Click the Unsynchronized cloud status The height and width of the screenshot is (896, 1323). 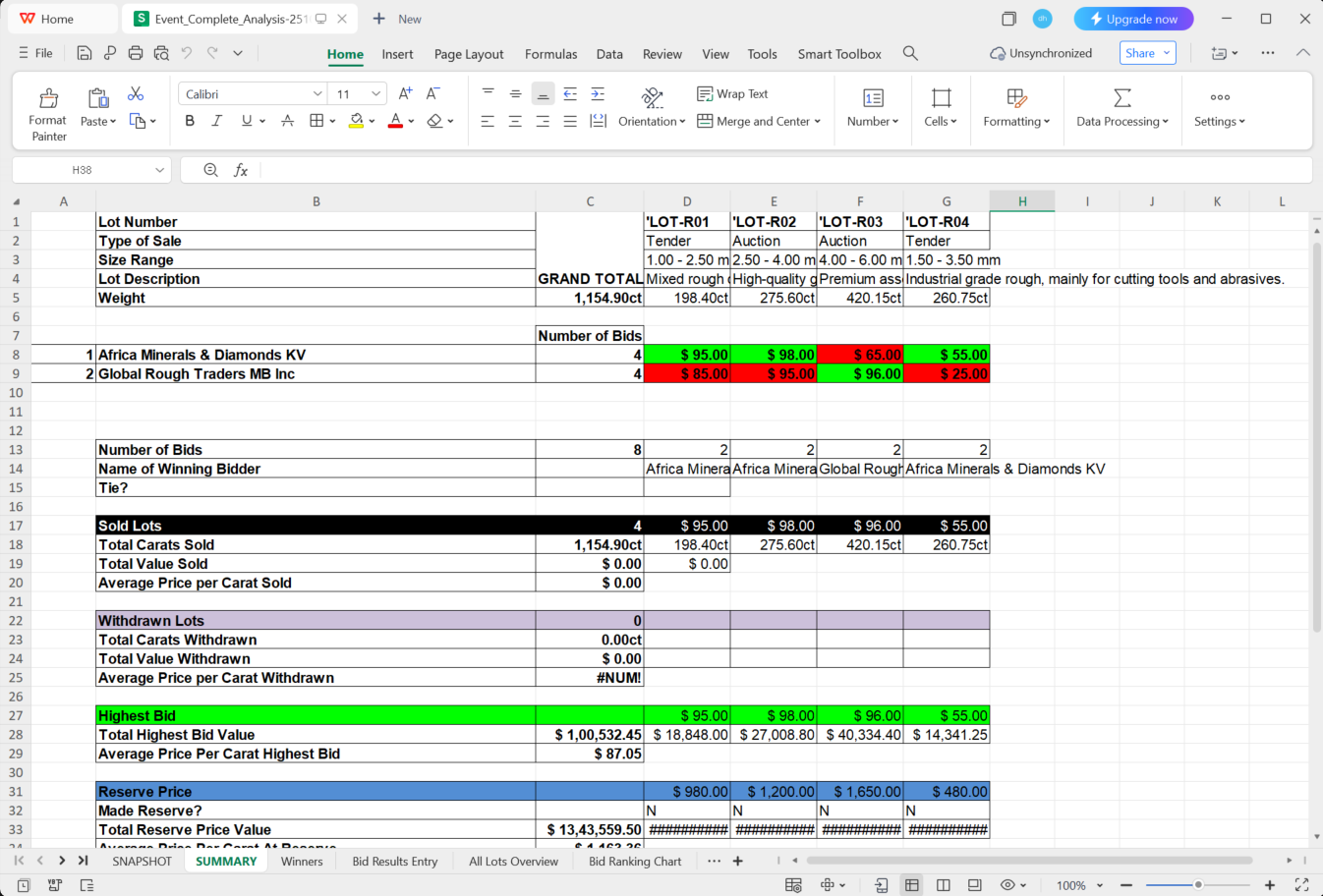(1041, 53)
